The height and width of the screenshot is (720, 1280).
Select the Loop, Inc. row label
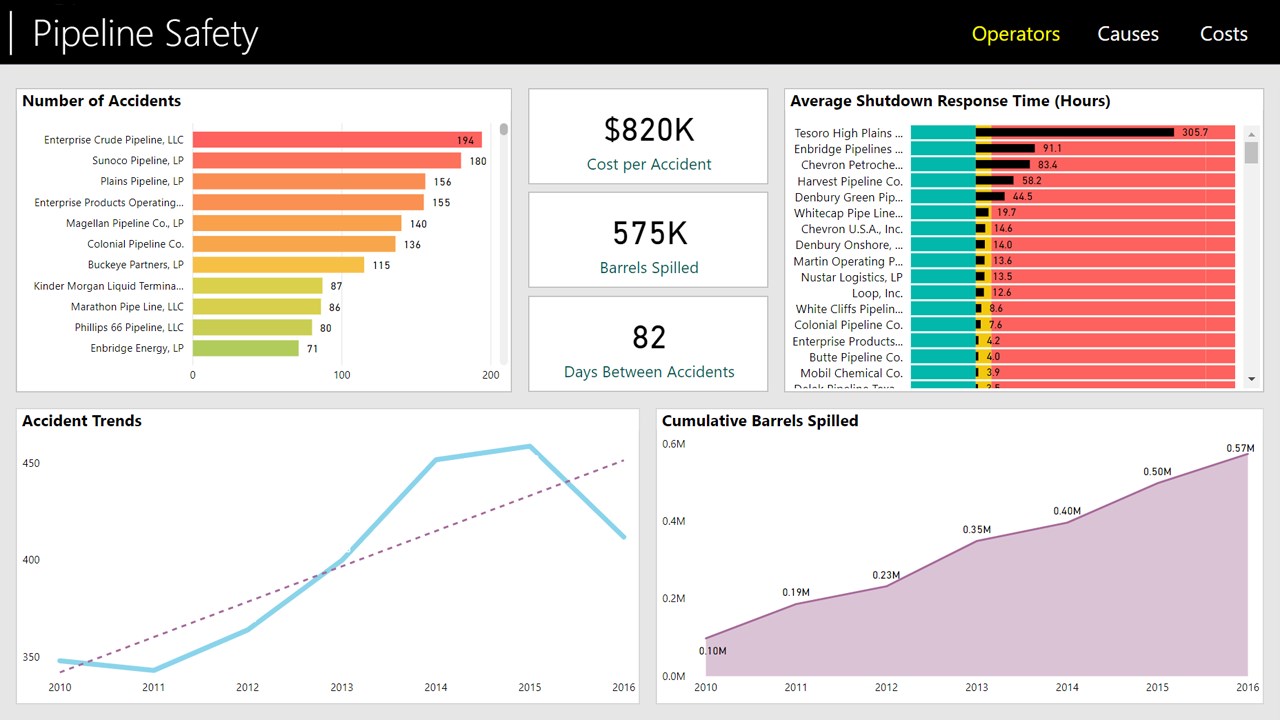point(877,293)
